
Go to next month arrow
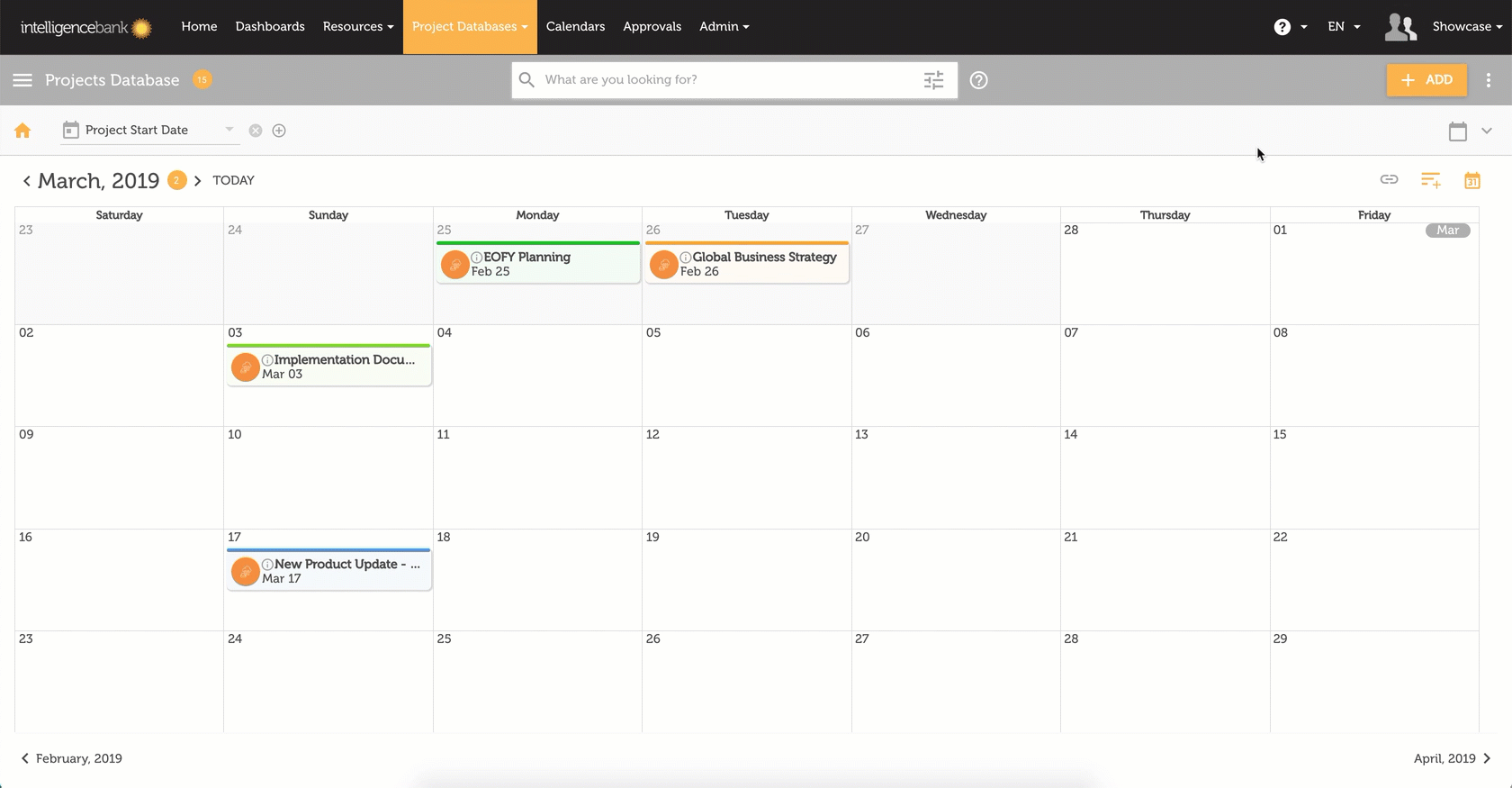pos(197,181)
